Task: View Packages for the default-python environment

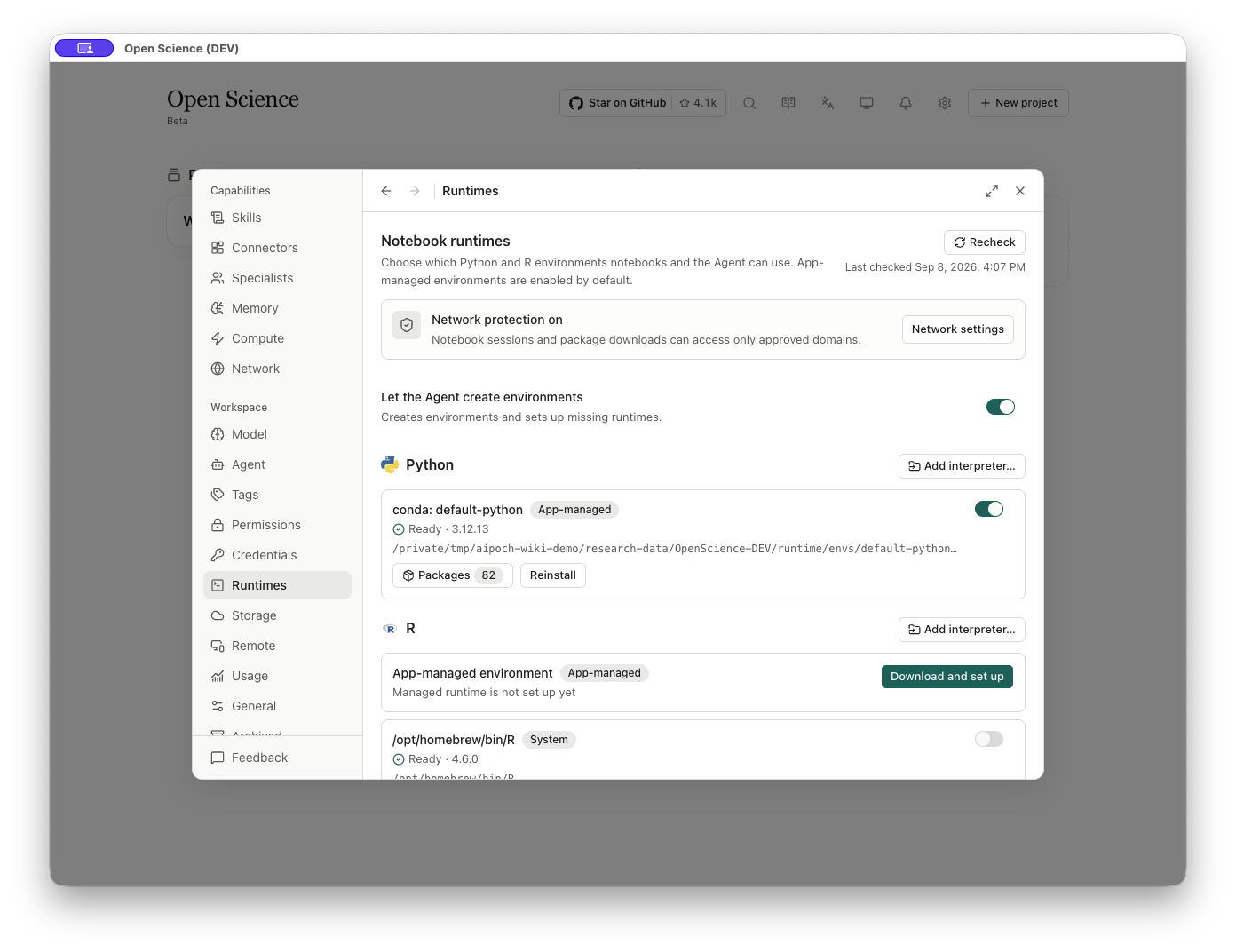Action: click(453, 575)
